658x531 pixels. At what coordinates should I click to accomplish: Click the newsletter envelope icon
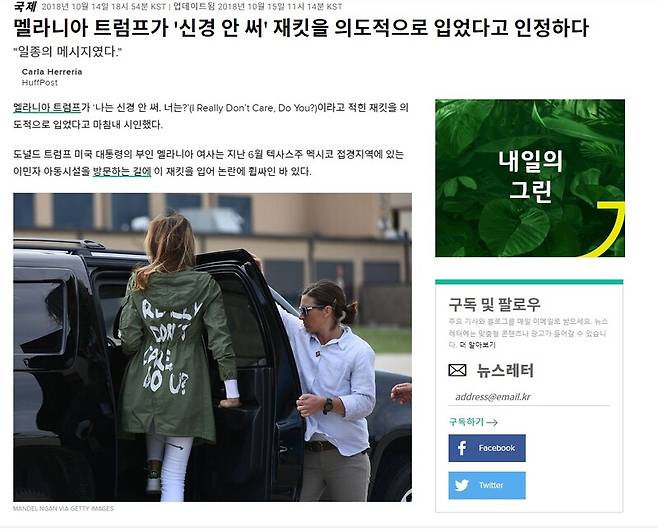pos(457,370)
